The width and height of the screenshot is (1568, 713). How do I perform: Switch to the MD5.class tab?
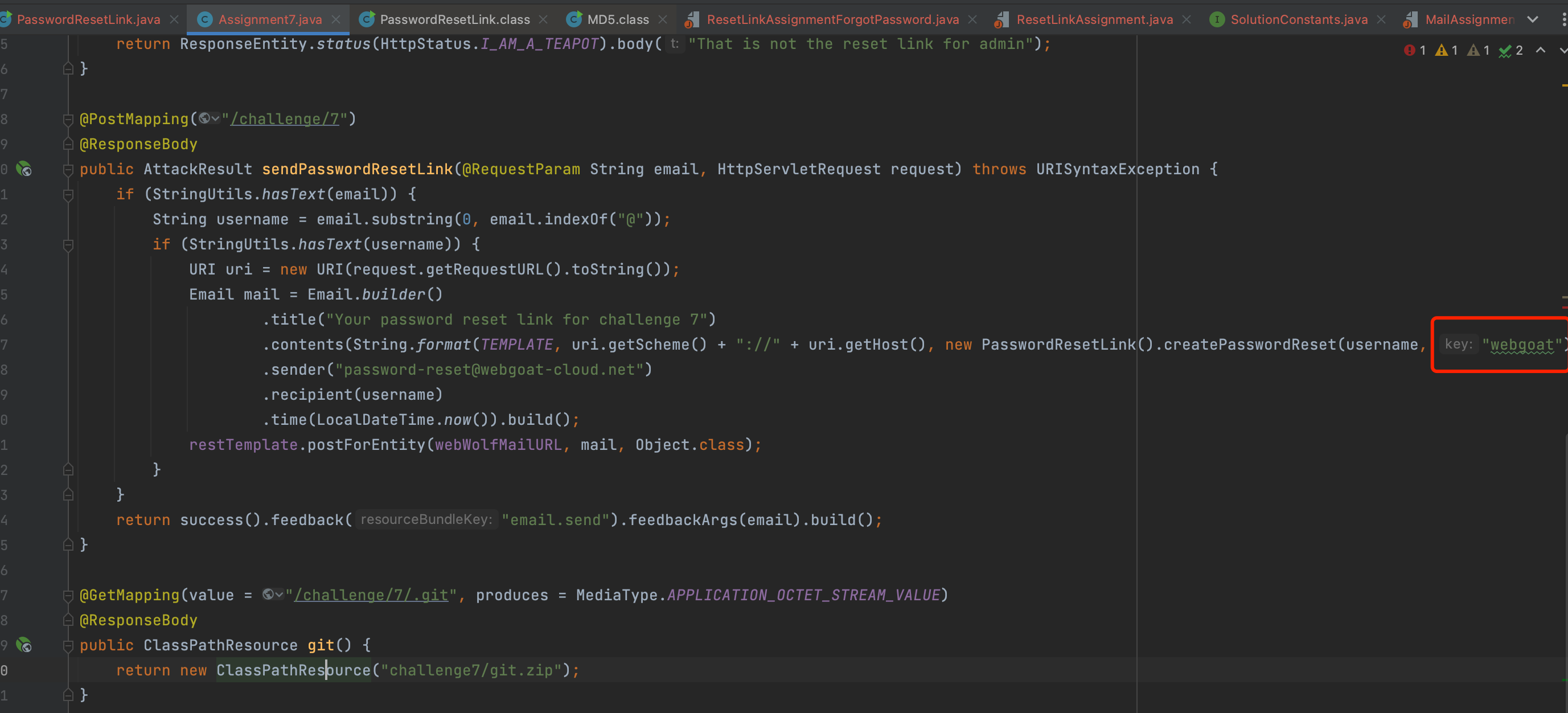coord(618,19)
